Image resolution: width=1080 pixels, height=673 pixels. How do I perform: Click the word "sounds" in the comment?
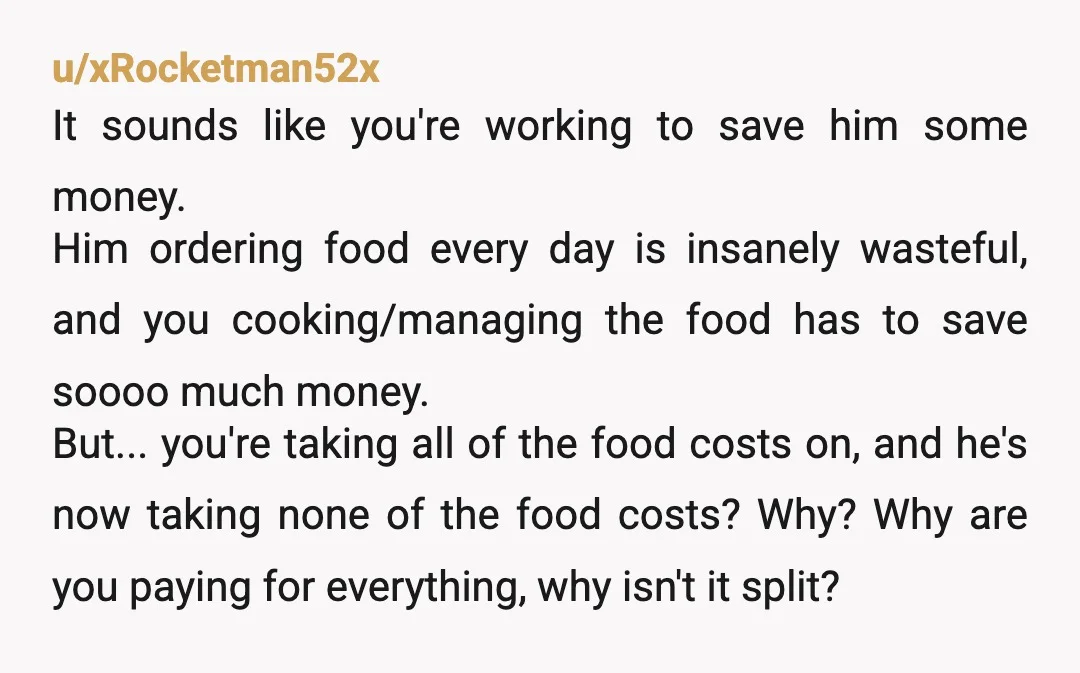click(170, 127)
